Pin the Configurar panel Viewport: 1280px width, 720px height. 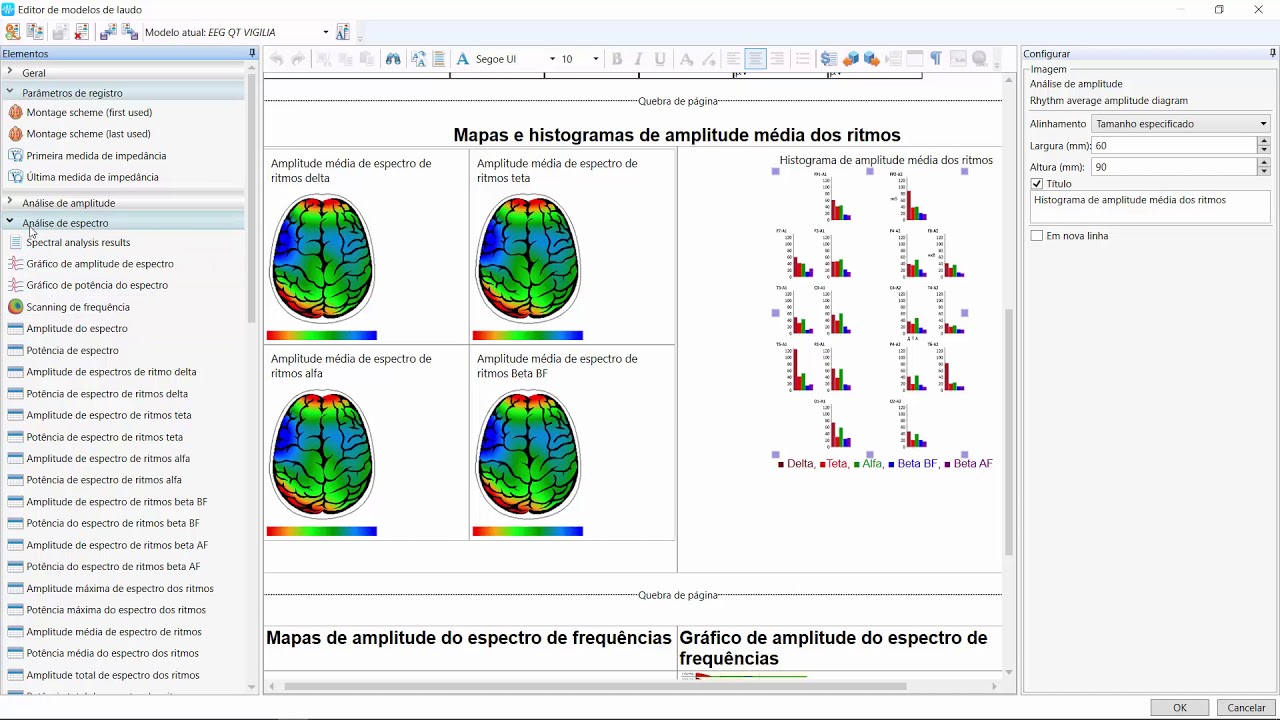point(1272,53)
